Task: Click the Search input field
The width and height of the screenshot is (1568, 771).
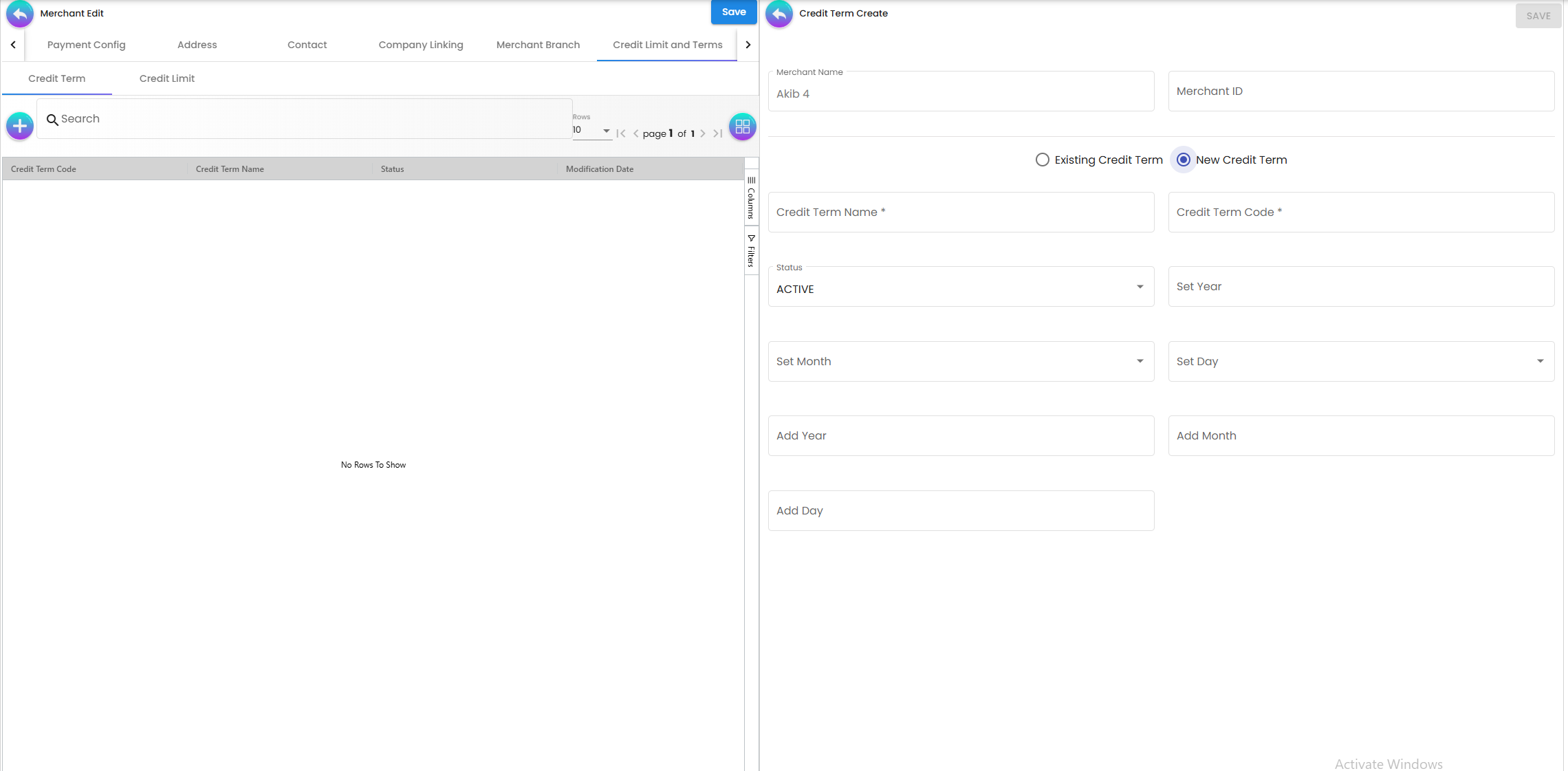Action: 305,119
